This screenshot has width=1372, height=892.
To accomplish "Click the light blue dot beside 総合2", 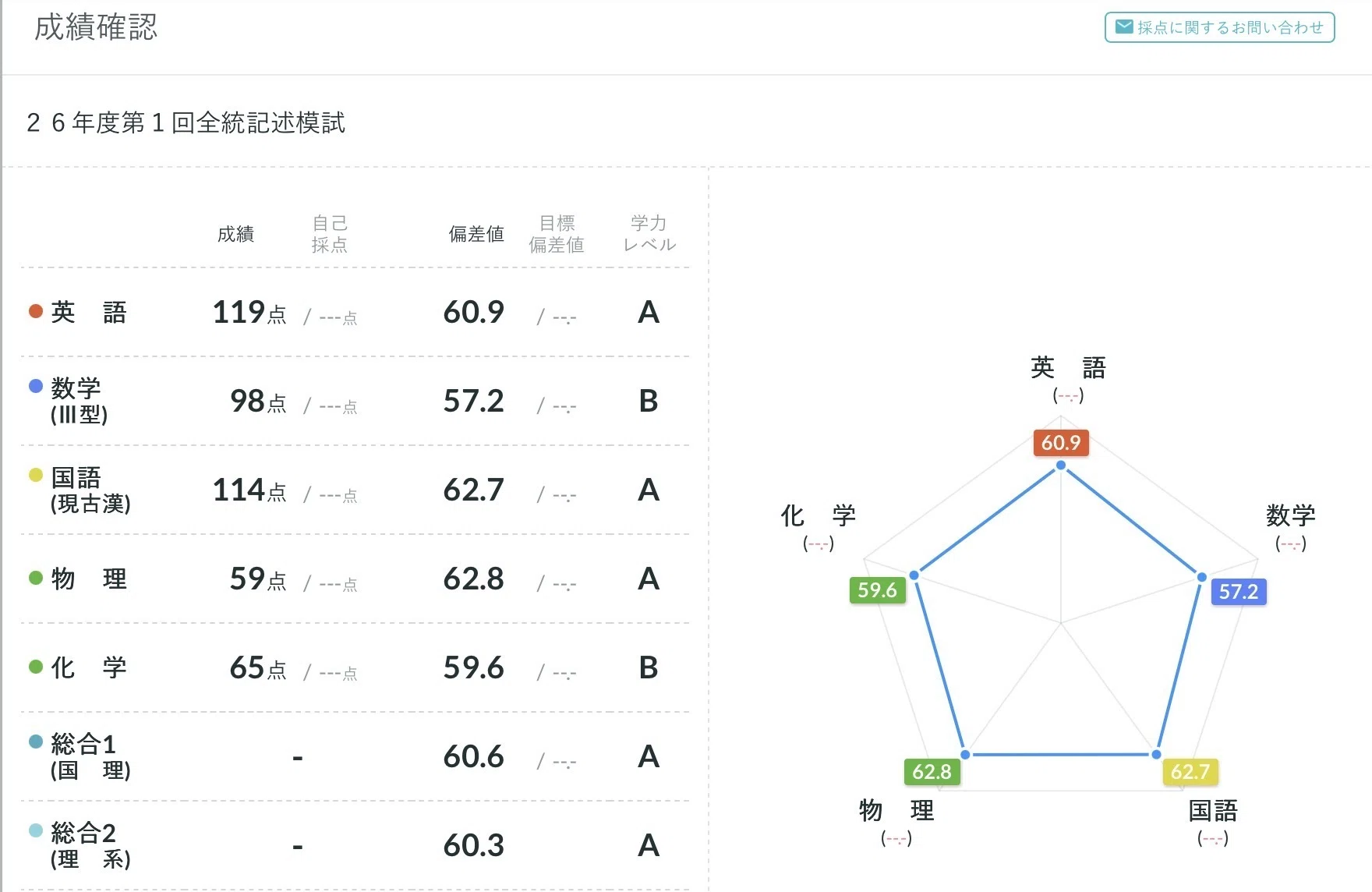I will [x=35, y=830].
